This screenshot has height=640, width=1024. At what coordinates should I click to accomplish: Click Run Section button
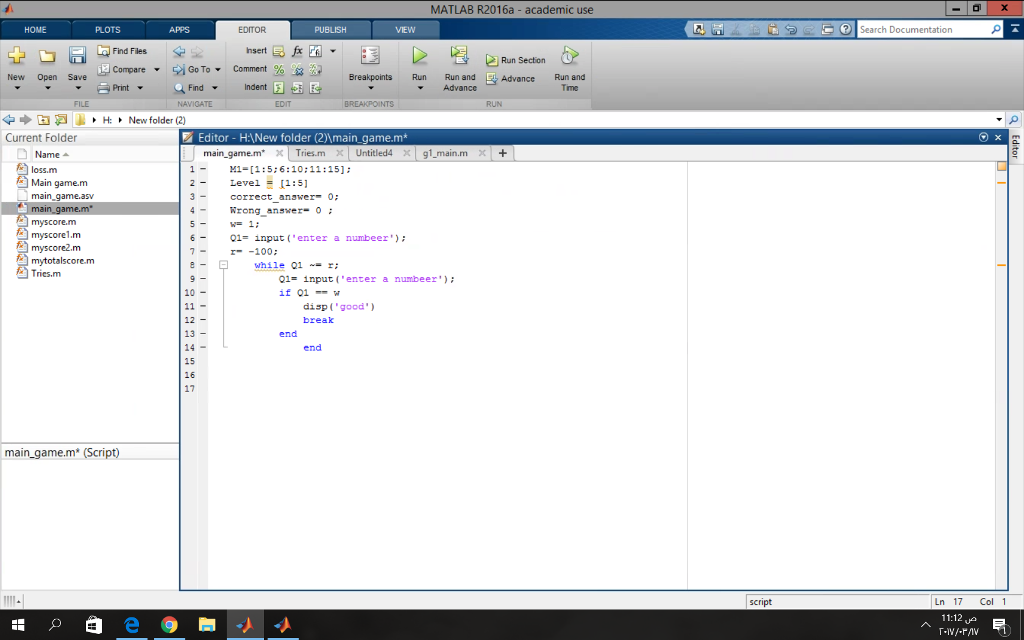(515, 60)
